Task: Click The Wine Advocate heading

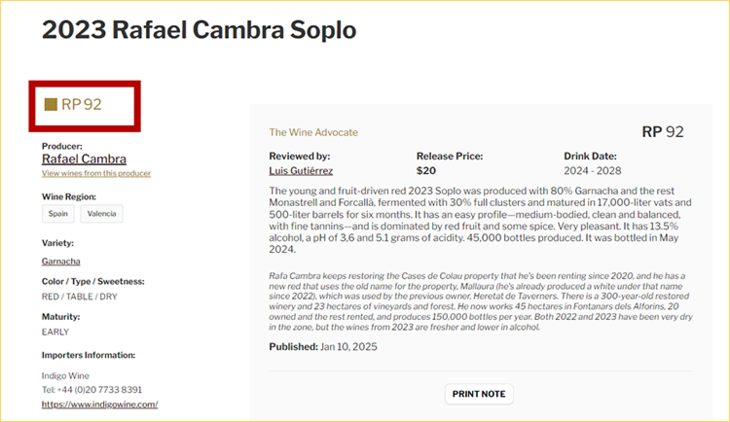Action: 313,132
